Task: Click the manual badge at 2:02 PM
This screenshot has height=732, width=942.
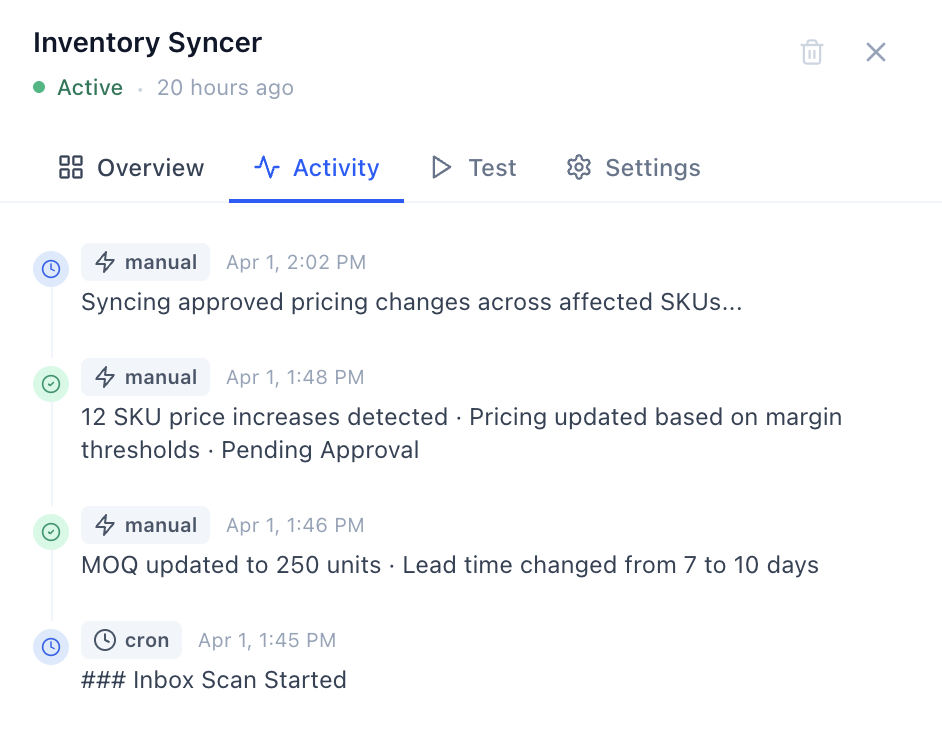Action: click(146, 262)
